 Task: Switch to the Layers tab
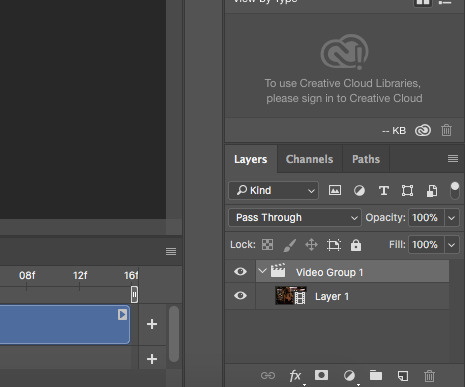tap(251, 159)
